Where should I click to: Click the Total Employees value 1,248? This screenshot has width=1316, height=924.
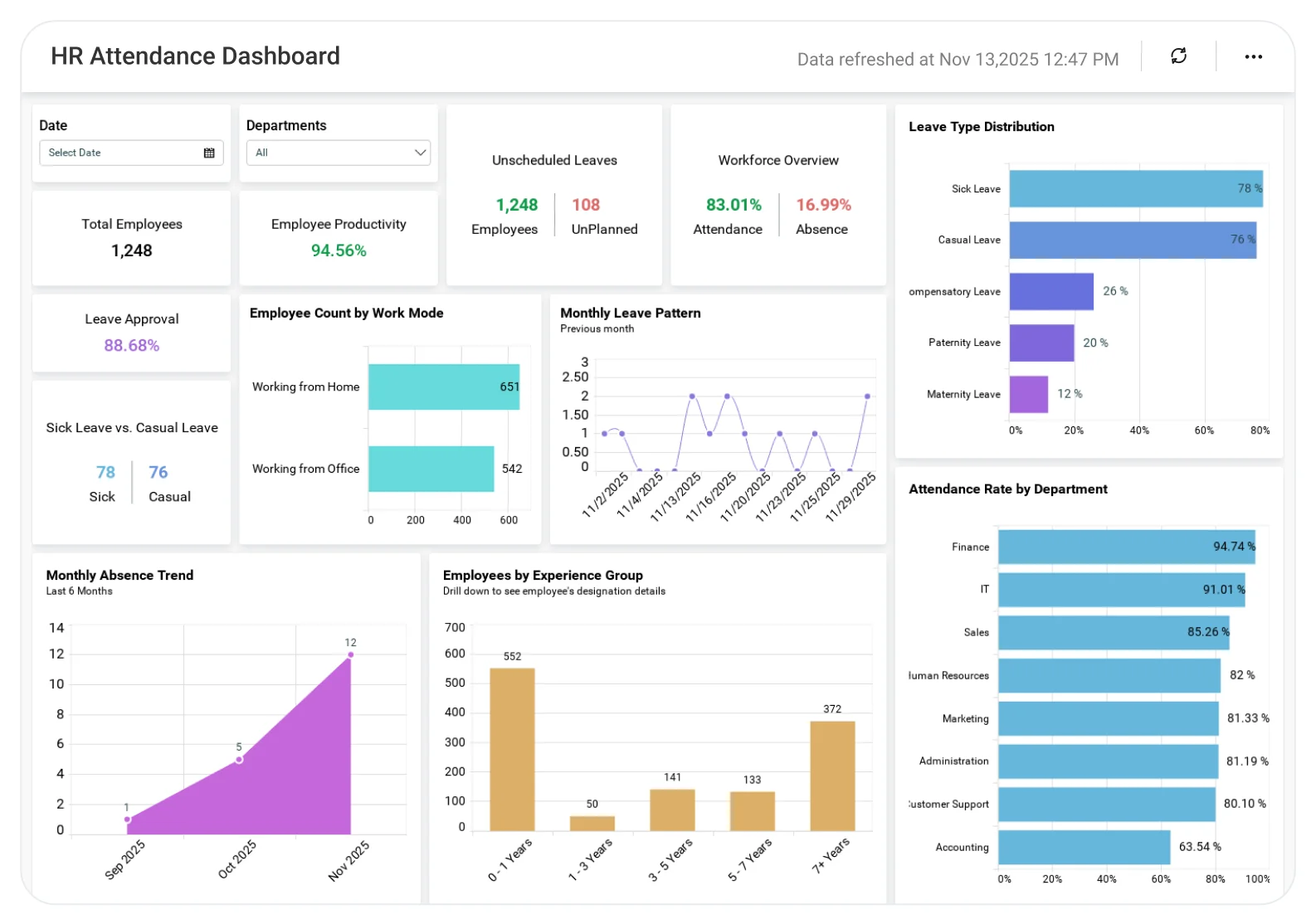click(132, 250)
